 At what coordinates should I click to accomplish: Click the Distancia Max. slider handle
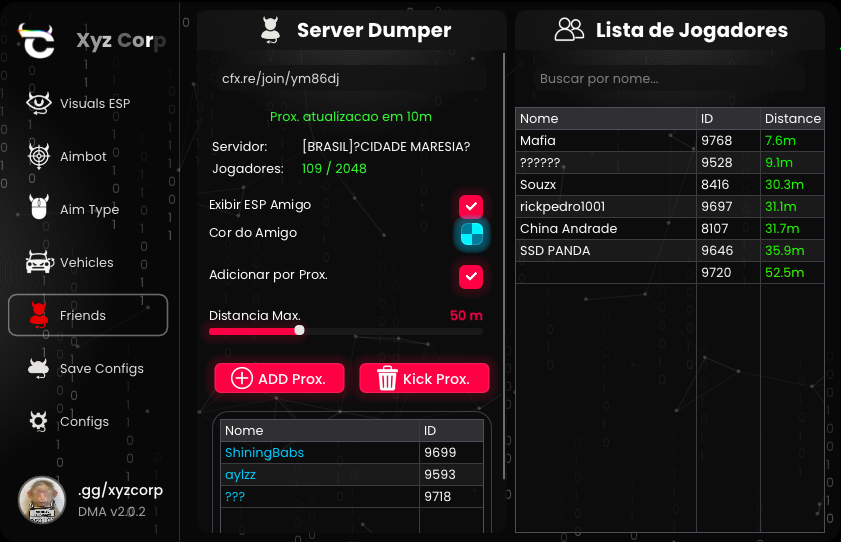299,331
